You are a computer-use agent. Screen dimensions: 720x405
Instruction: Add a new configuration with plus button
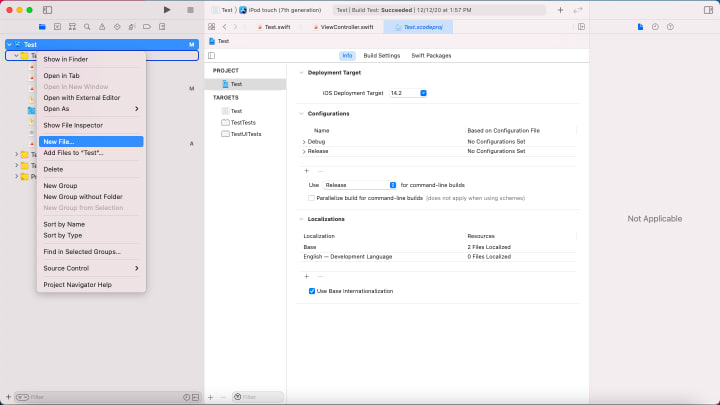[x=306, y=171]
